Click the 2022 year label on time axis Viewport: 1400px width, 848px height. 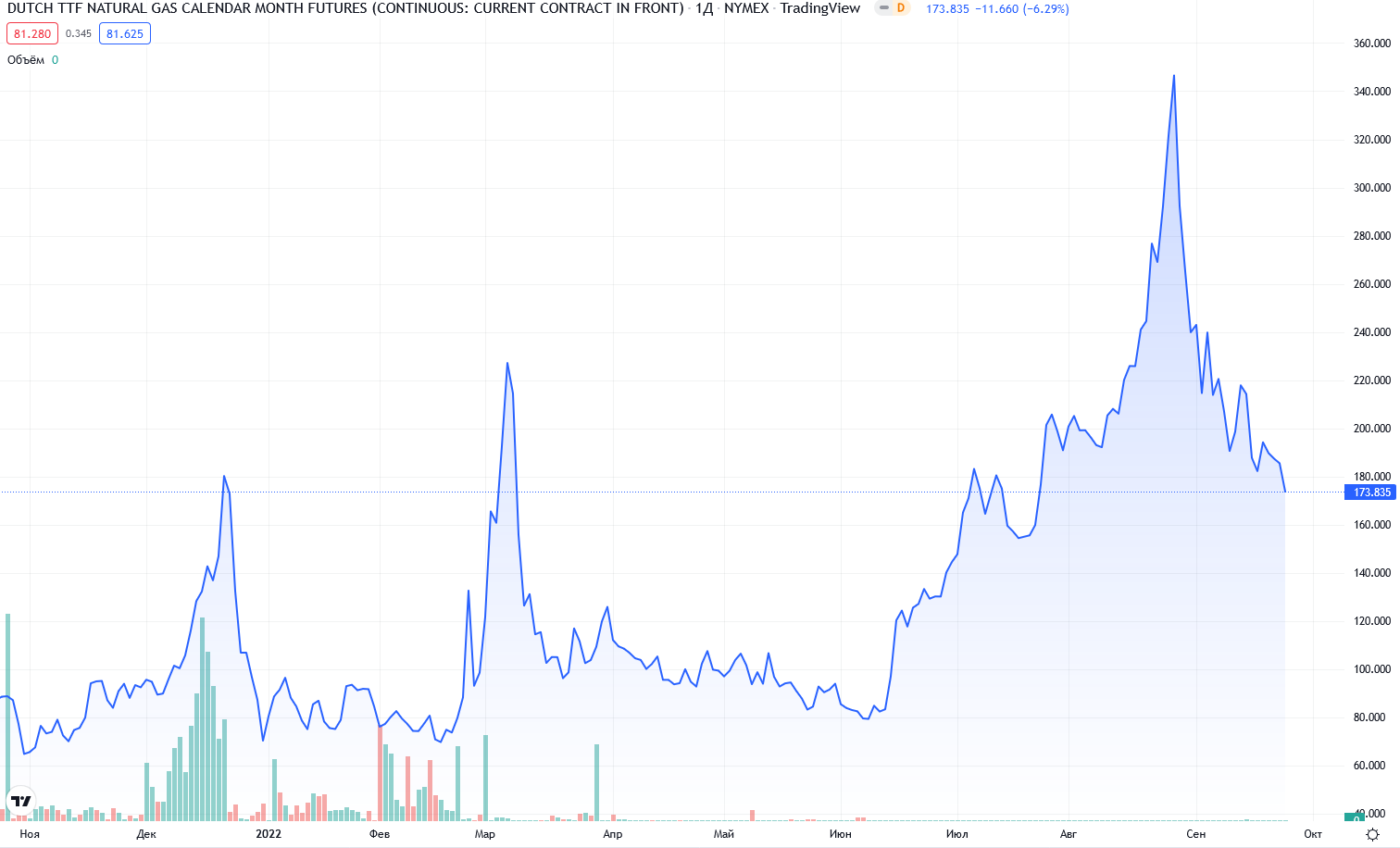click(269, 834)
